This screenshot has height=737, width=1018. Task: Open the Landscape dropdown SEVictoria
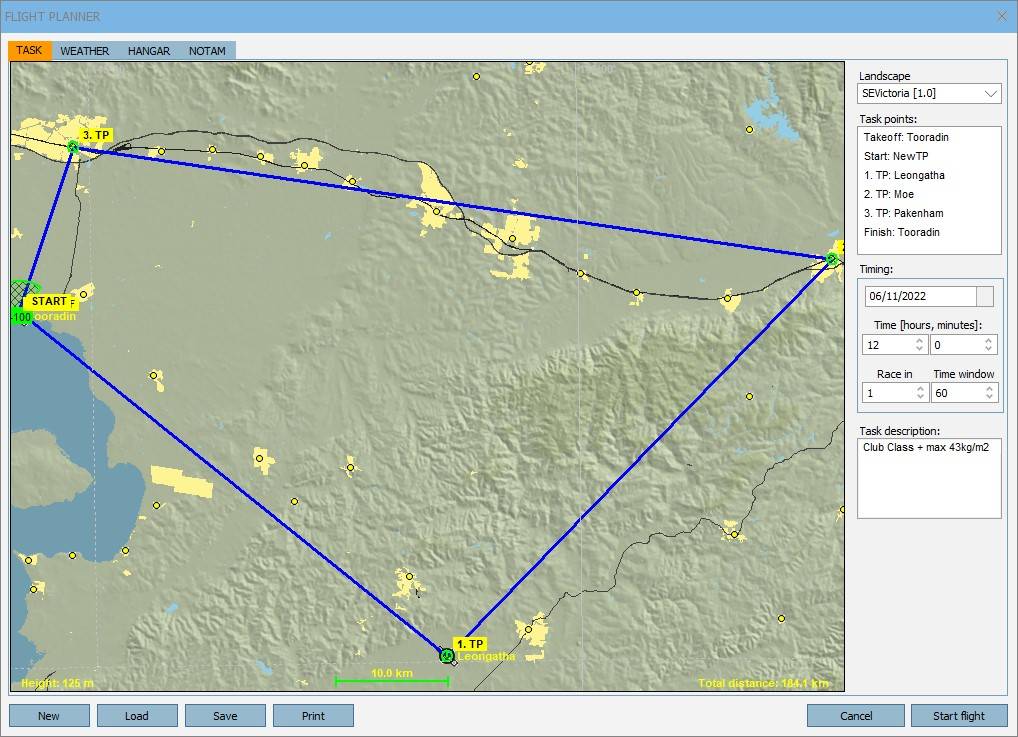(x=929, y=93)
